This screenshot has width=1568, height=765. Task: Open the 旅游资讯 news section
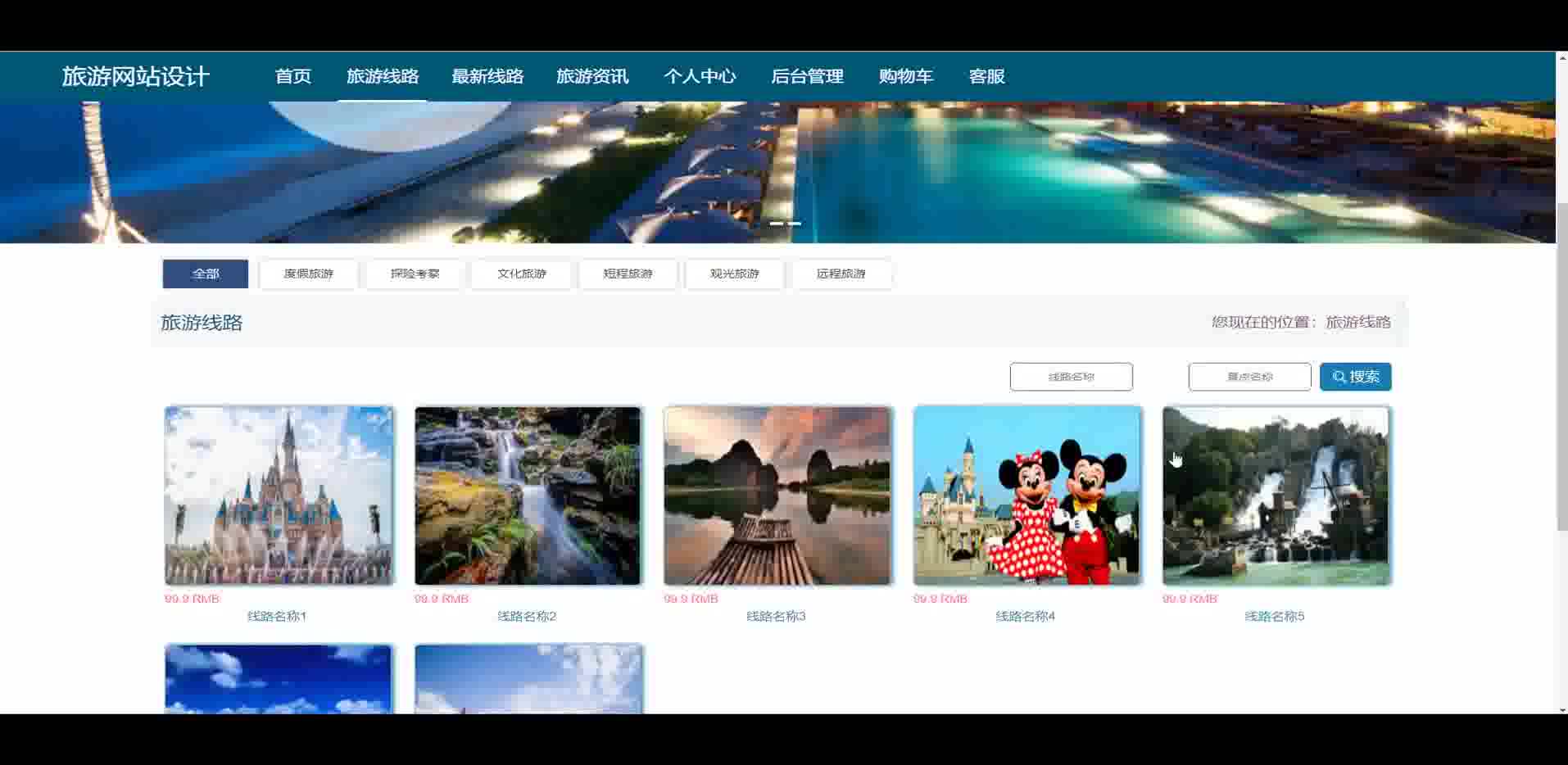[592, 76]
